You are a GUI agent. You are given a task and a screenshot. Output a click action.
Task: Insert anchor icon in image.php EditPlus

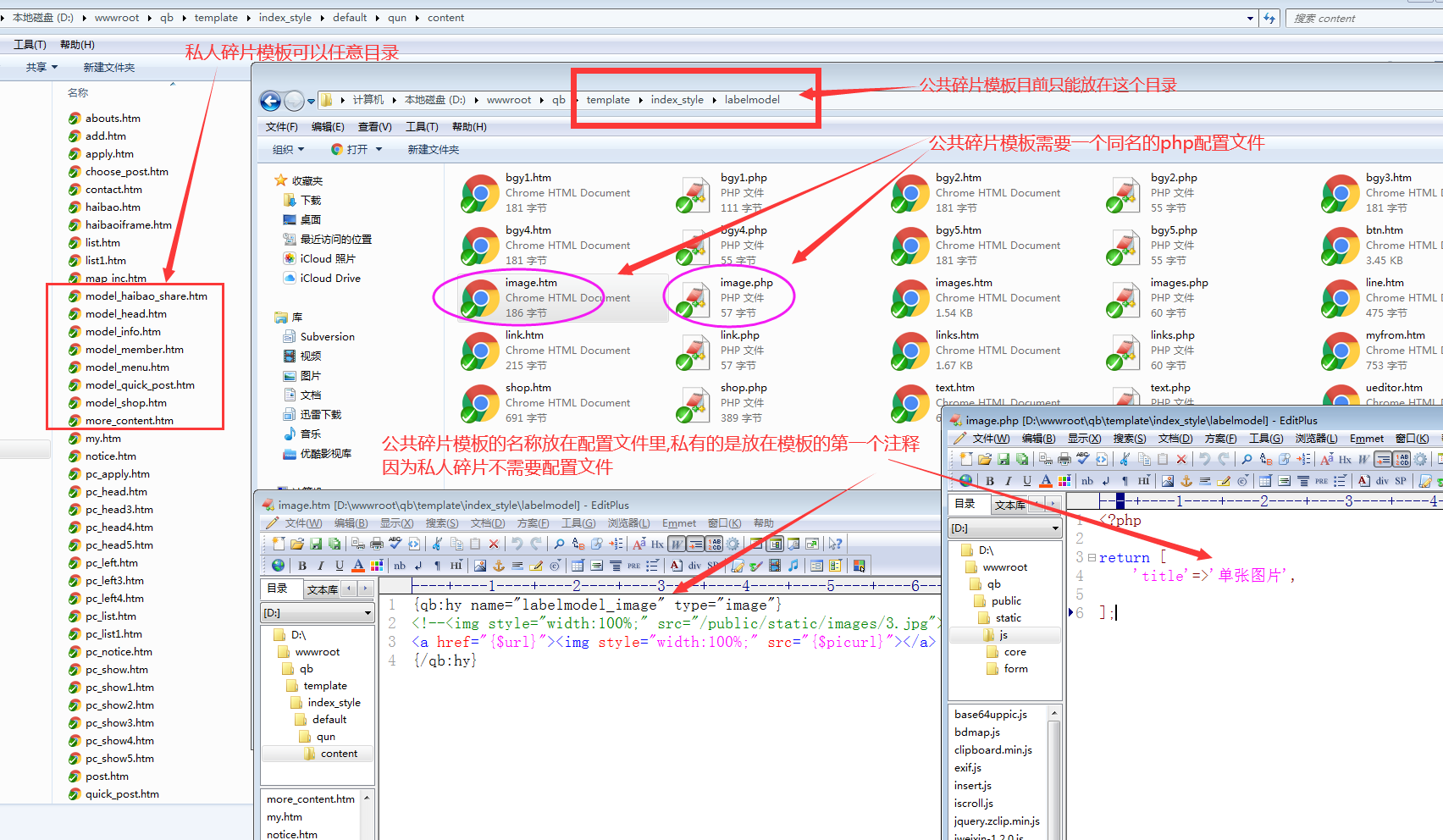coord(1186,480)
